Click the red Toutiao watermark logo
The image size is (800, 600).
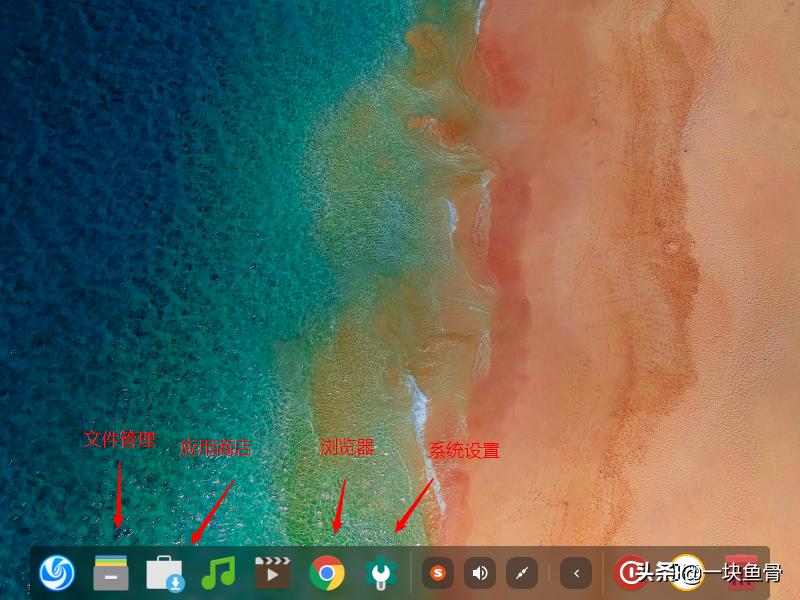tap(629, 573)
